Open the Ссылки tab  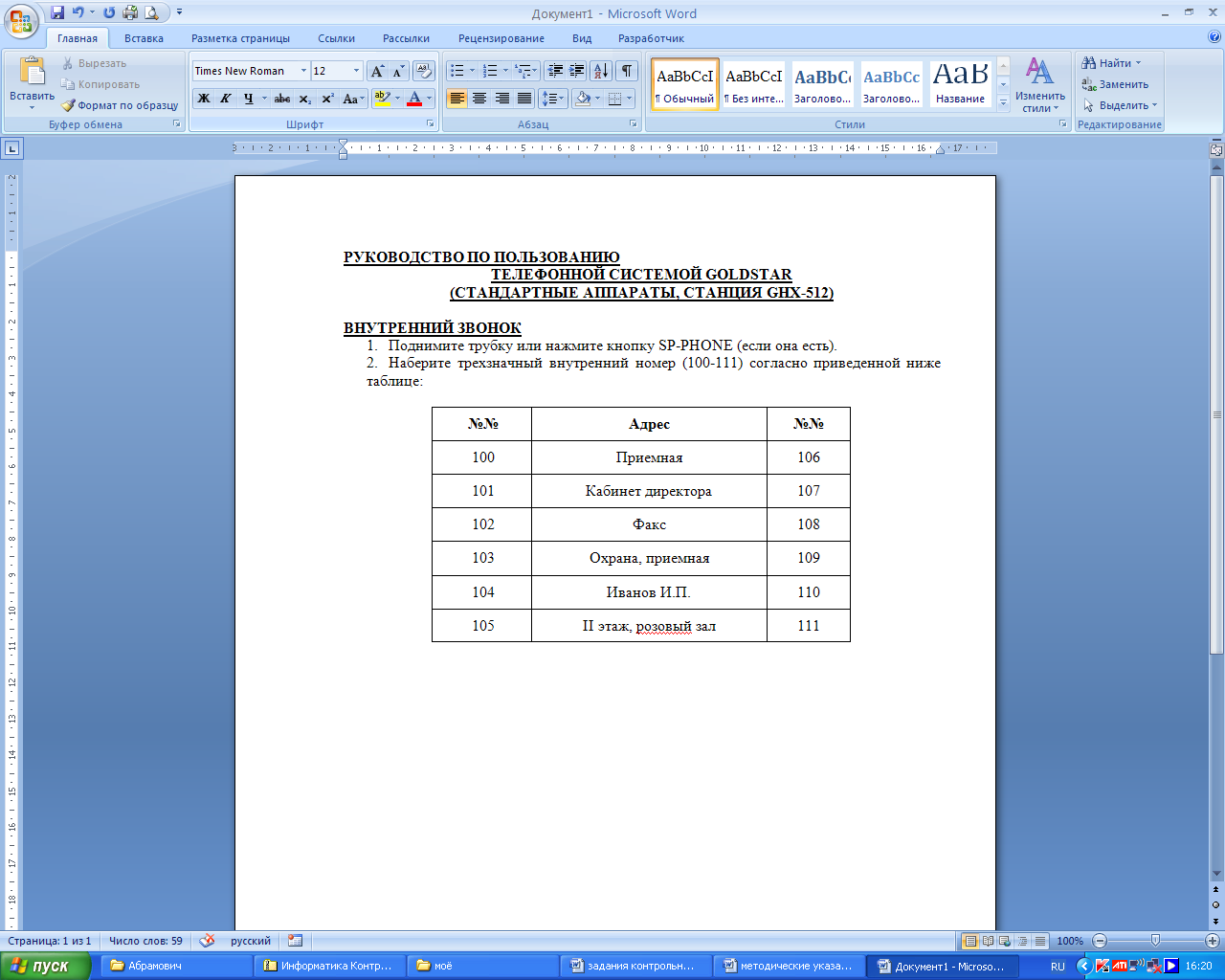click(x=336, y=38)
